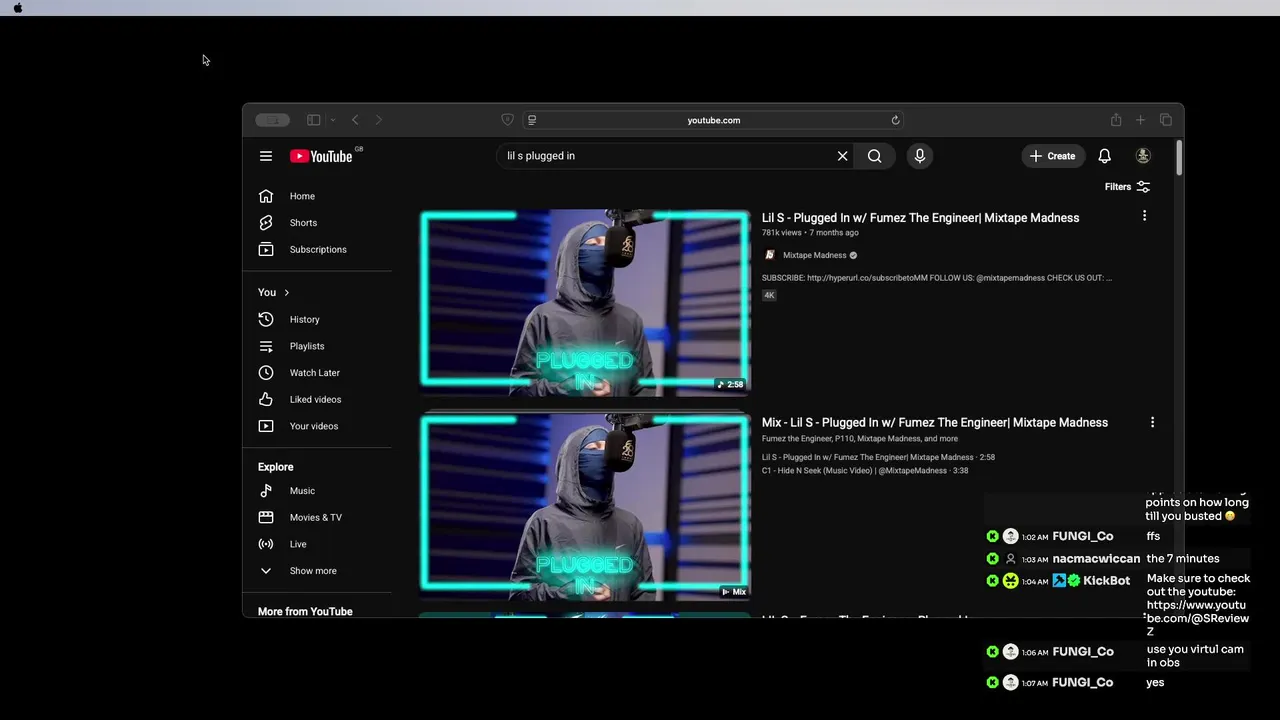Screen dimensions: 1280x720
Task: Open more options for first video
Action: [x=1144, y=216]
